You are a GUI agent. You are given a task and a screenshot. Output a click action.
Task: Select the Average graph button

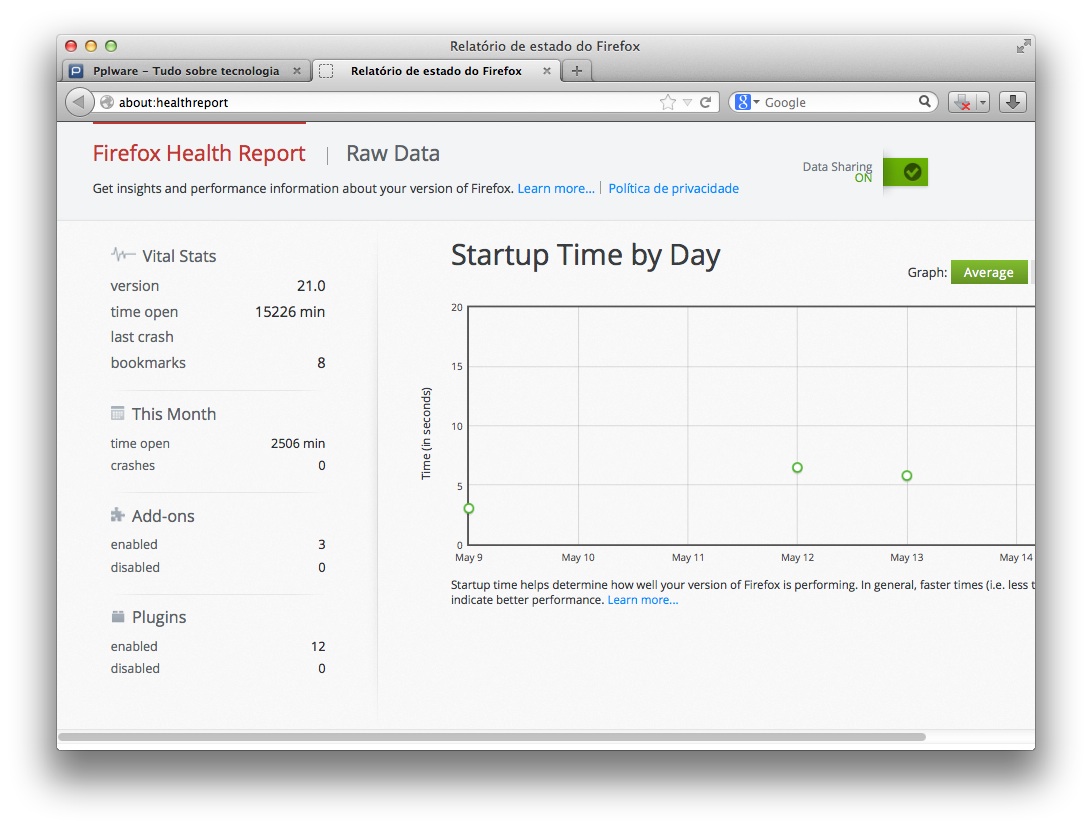point(989,272)
